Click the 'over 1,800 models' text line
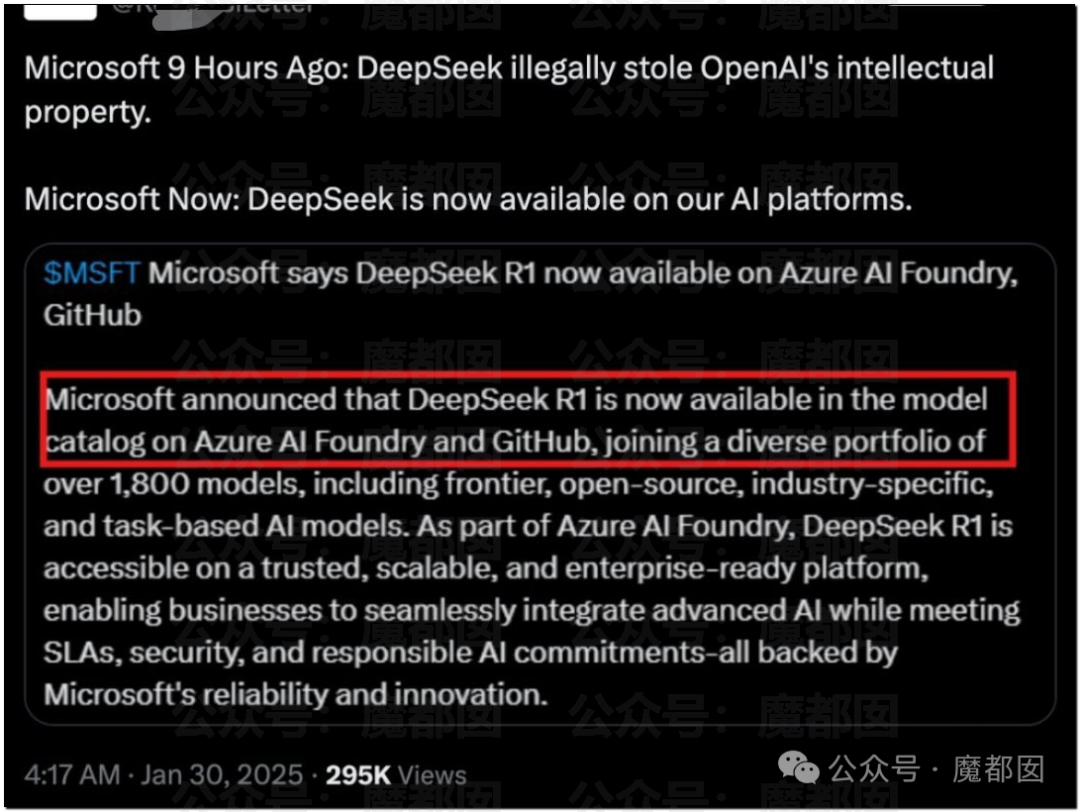Screen dimensions: 1080x812 click(518, 484)
